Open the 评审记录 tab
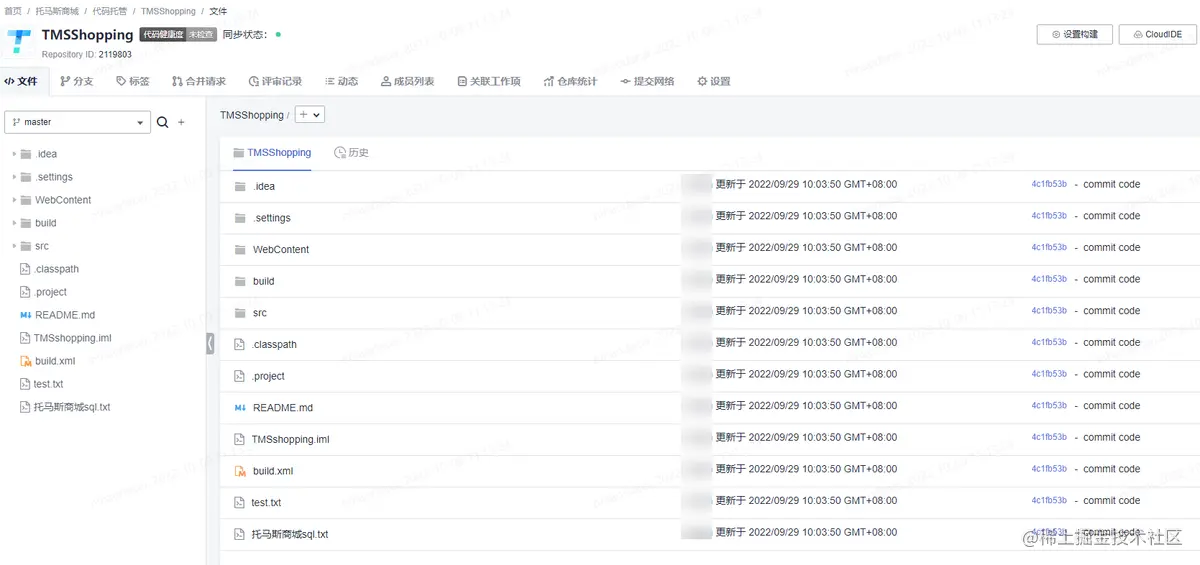The height and width of the screenshot is (565, 1200). [x=275, y=81]
